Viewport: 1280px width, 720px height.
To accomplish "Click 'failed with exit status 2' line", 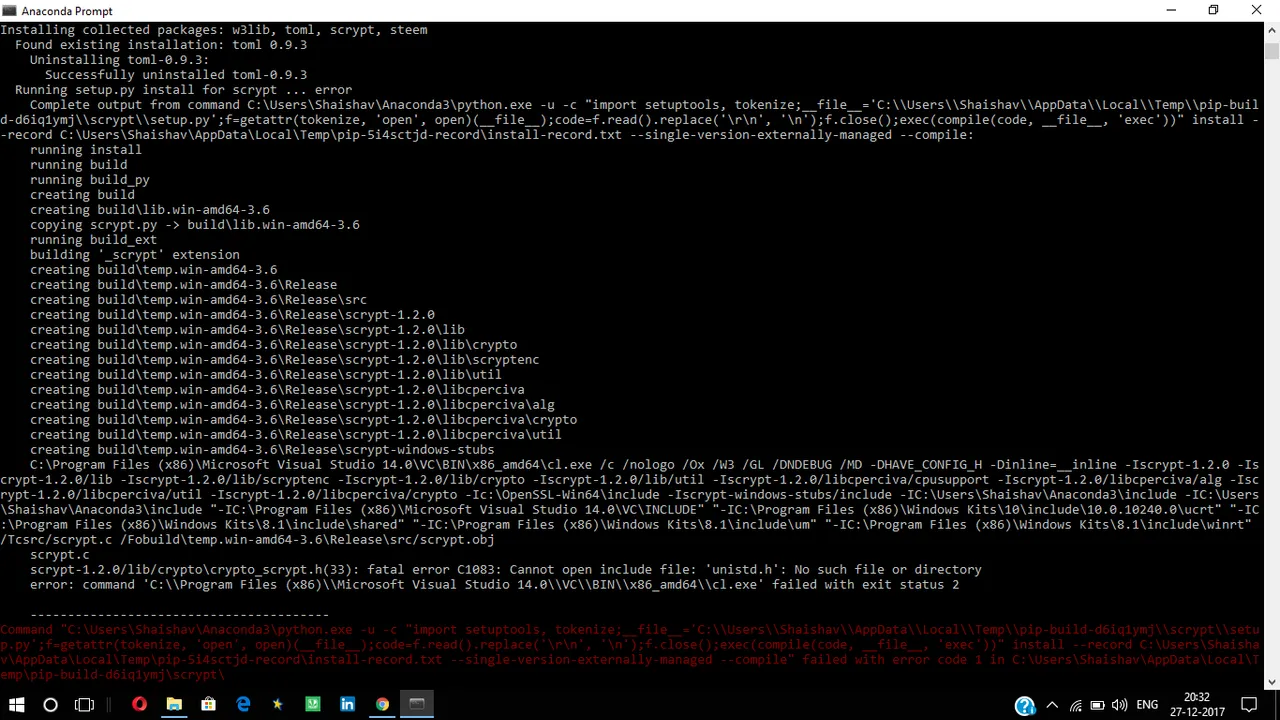I will [x=494, y=585].
